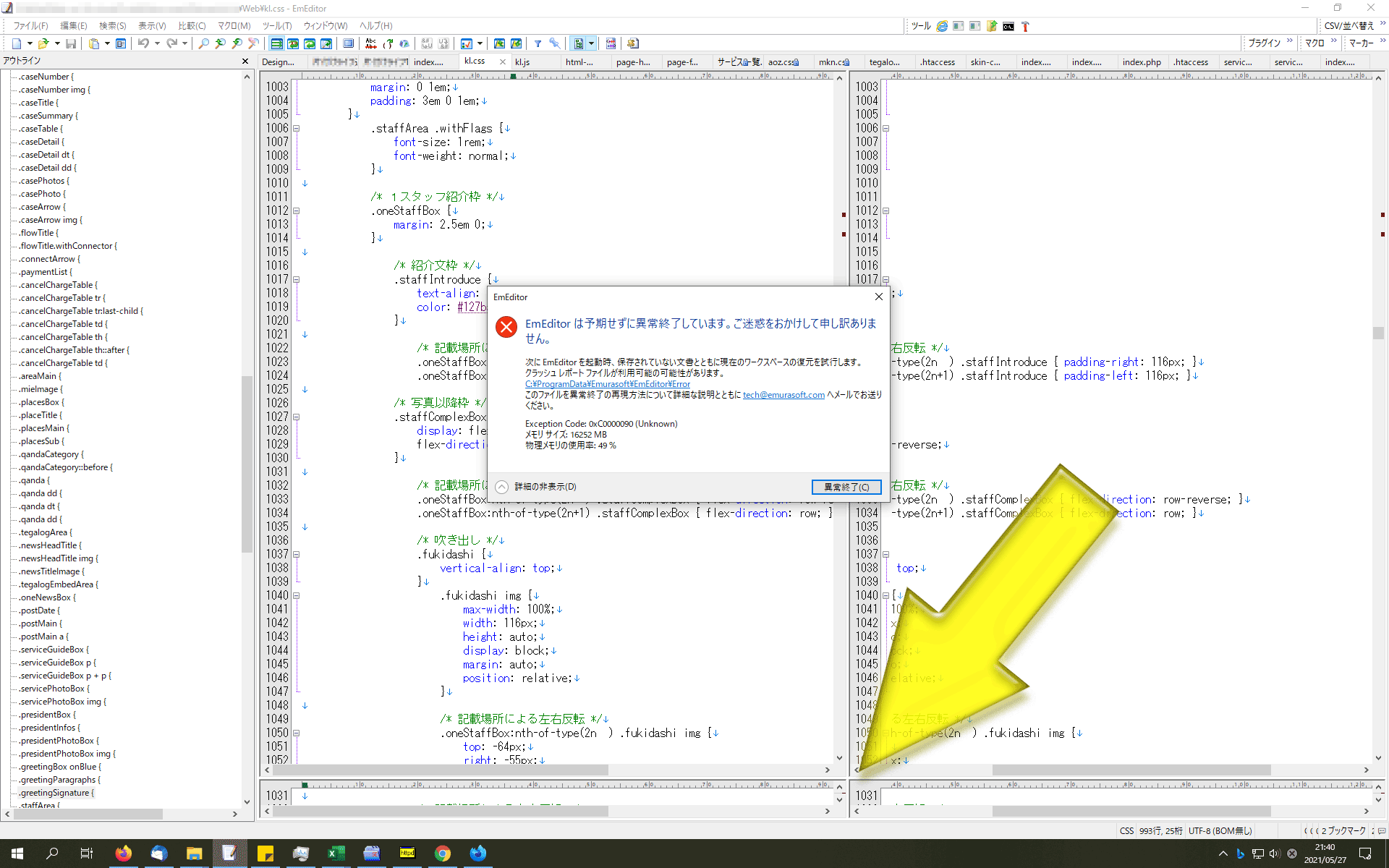
Task: Click the Open file folder icon
Action: (43, 43)
